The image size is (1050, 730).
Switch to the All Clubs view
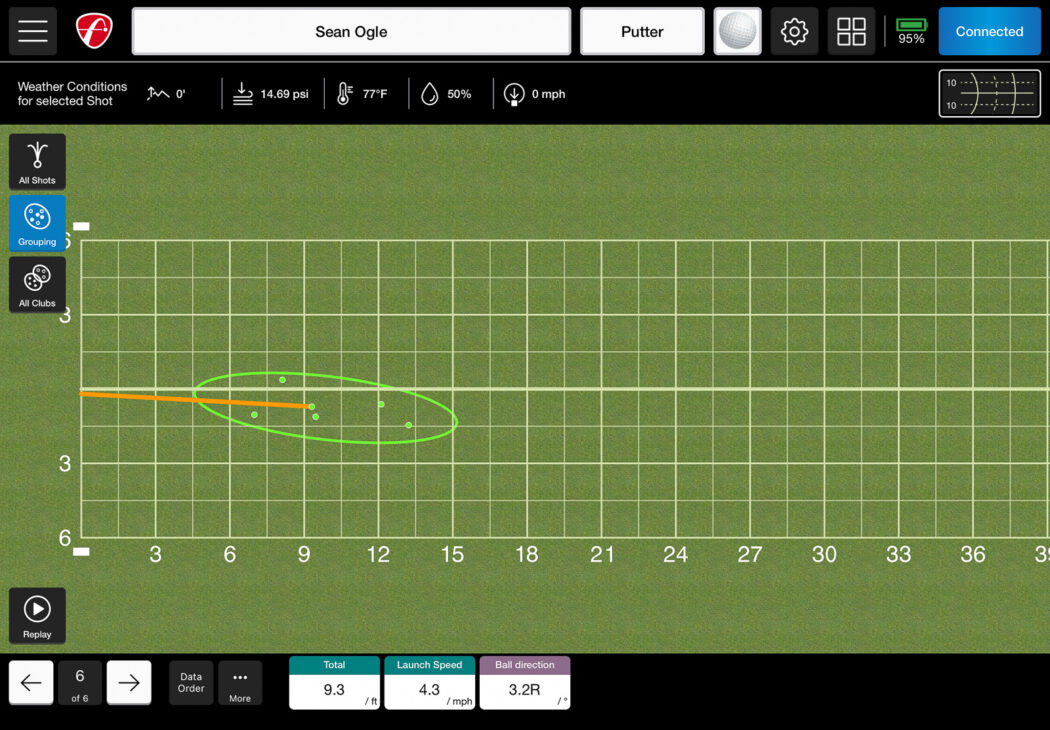(x=37, y=284)
